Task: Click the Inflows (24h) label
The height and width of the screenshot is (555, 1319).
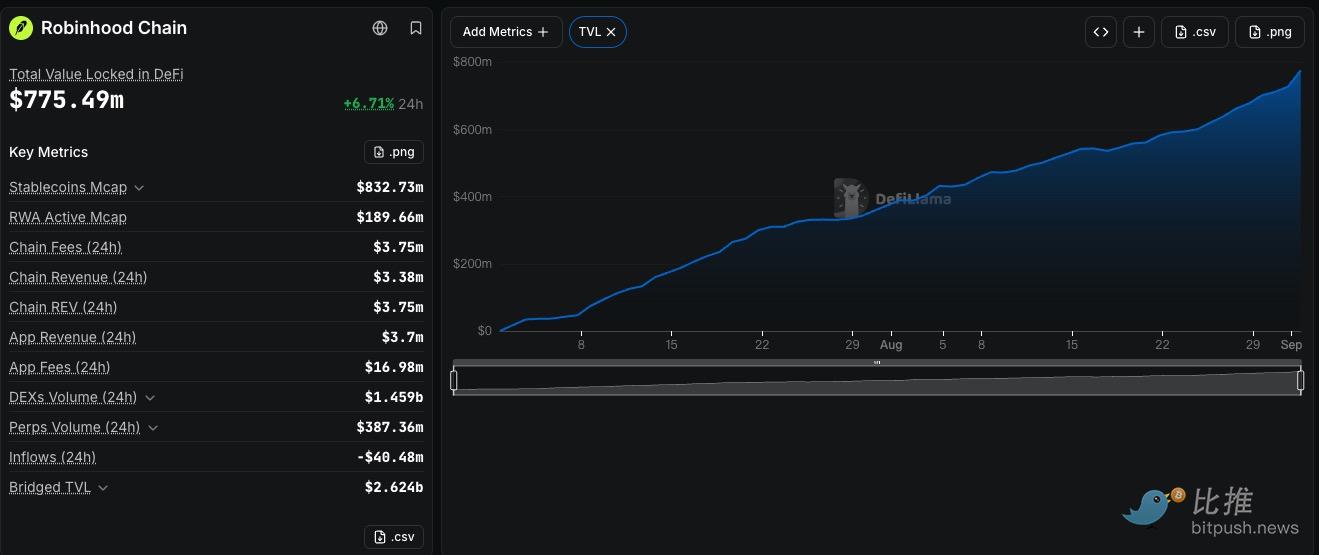Action: [x=52, y=457]
